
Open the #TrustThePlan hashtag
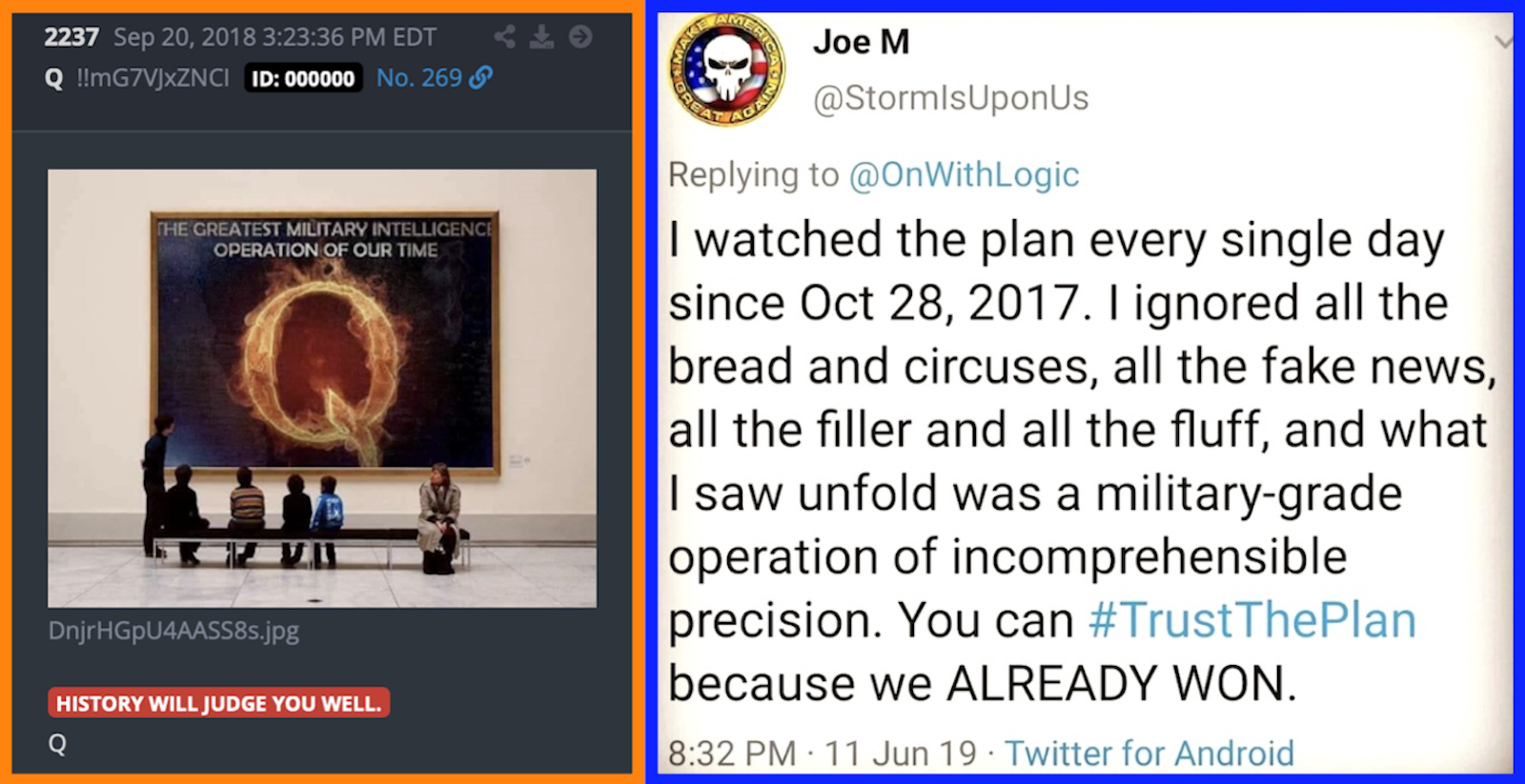tap(1252, 620)
